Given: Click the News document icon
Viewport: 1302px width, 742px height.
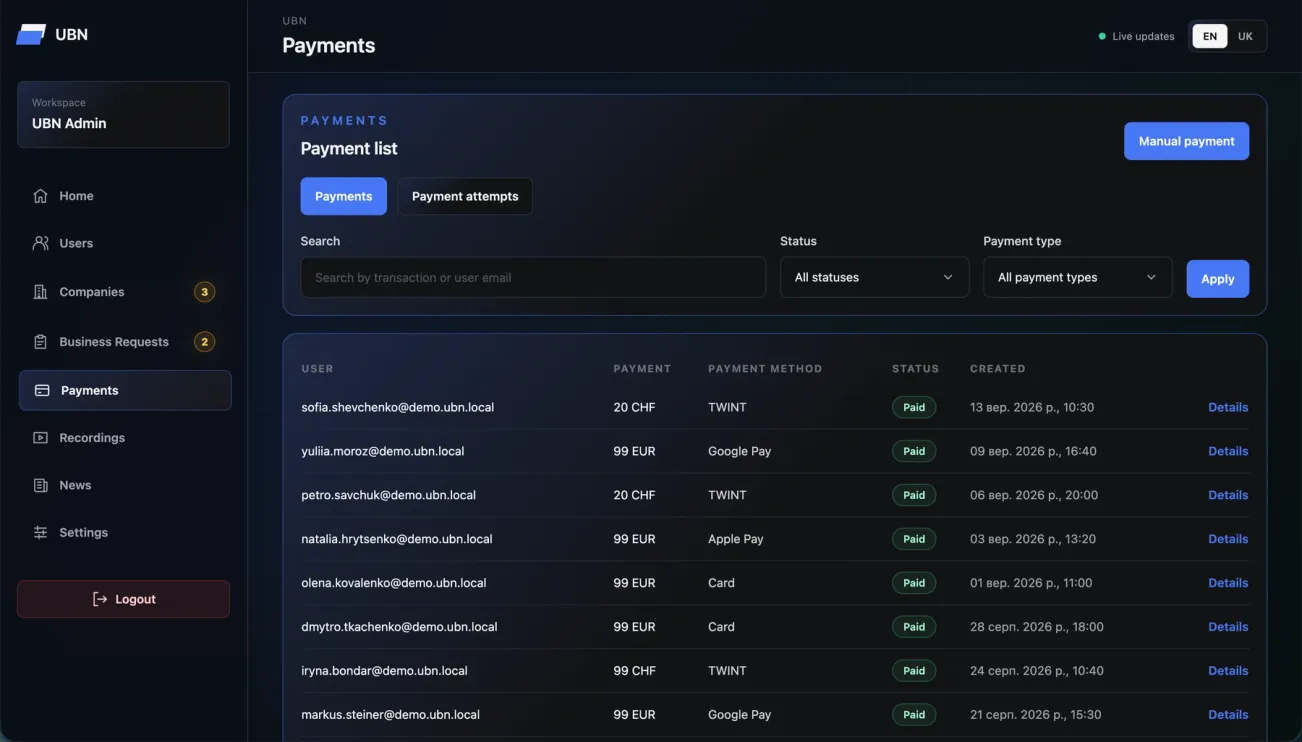Looking at the screenshot, I should [x=40, y=485].
